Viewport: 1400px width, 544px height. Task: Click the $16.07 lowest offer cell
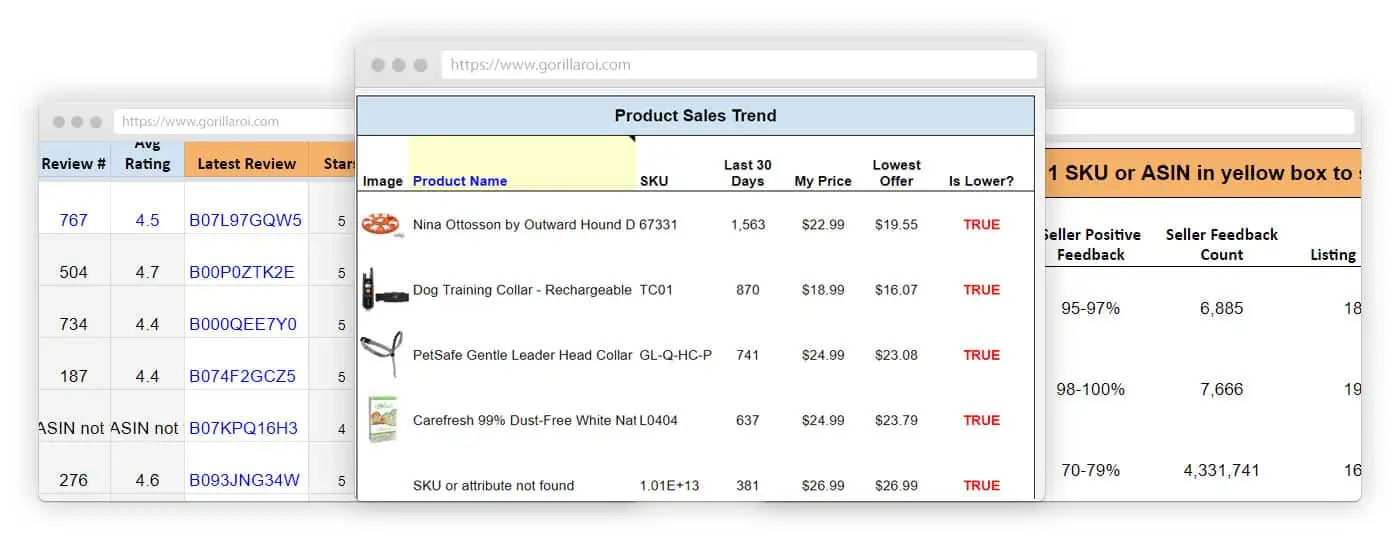(x=896, y=290)
